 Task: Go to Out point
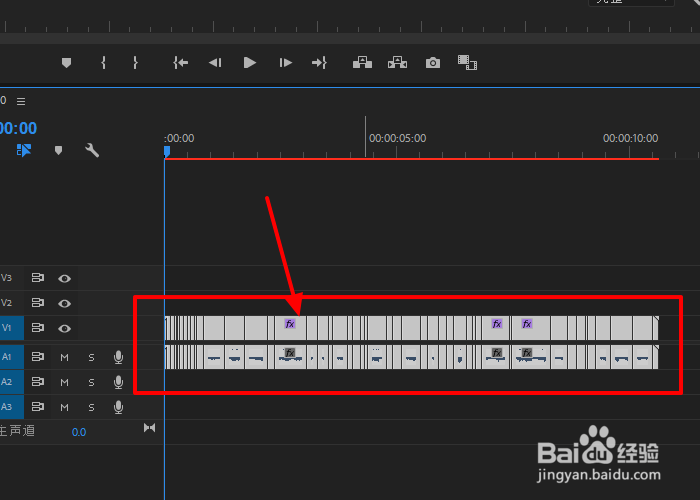click(x=319, y=62)
